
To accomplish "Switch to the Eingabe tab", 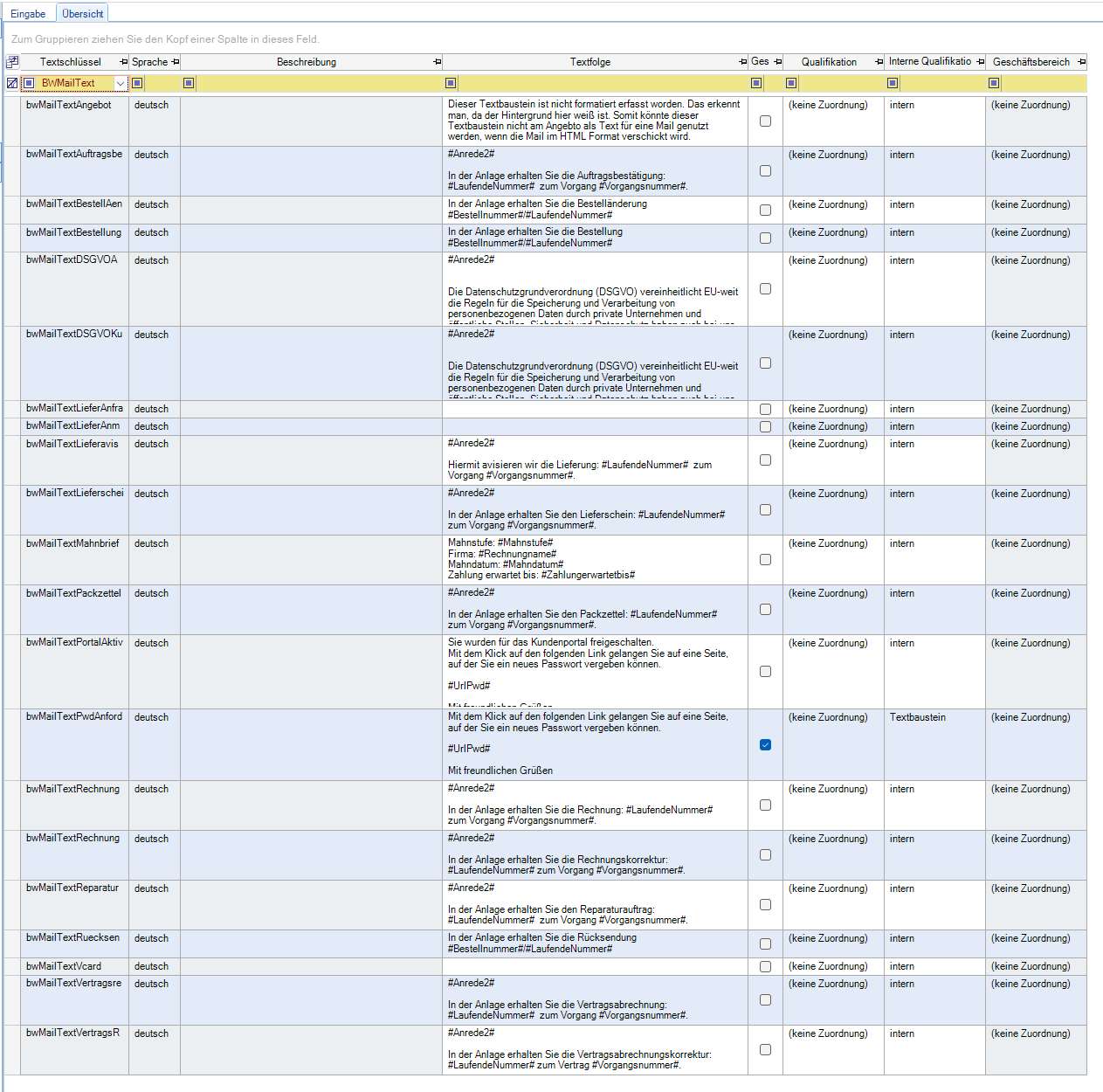I will [x=28, y=14].
